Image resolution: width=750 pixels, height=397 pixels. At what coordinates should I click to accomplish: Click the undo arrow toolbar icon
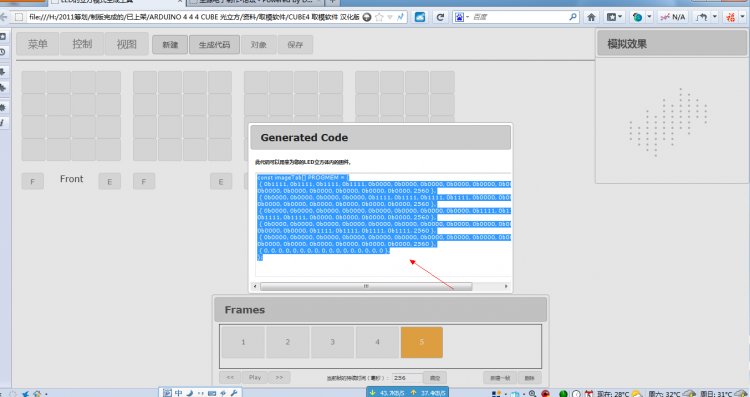(702, 17)
